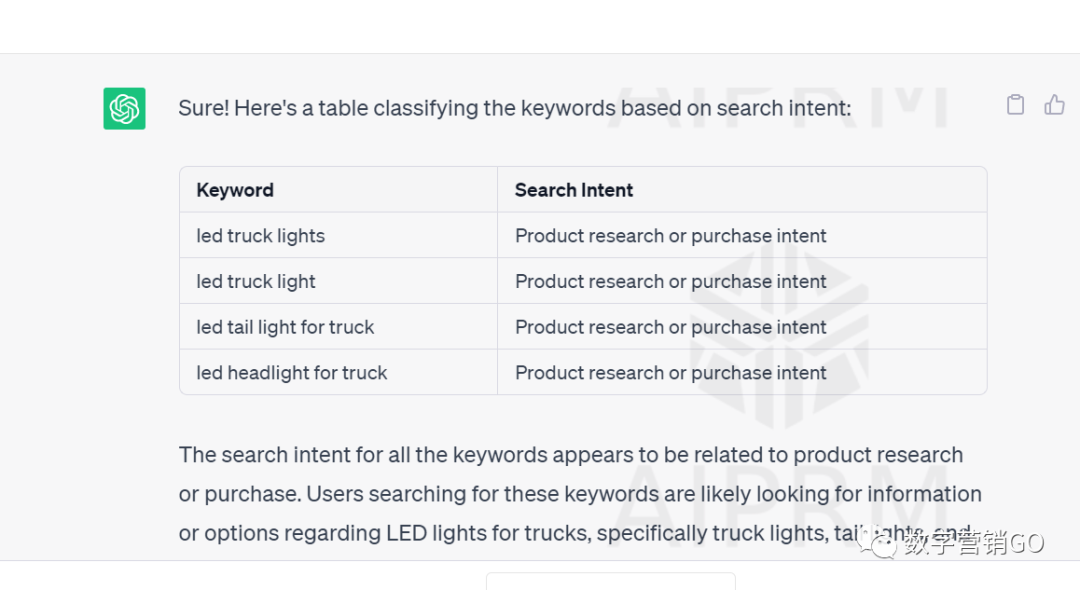Click search intent cell for led truck light

pos(742,281)
